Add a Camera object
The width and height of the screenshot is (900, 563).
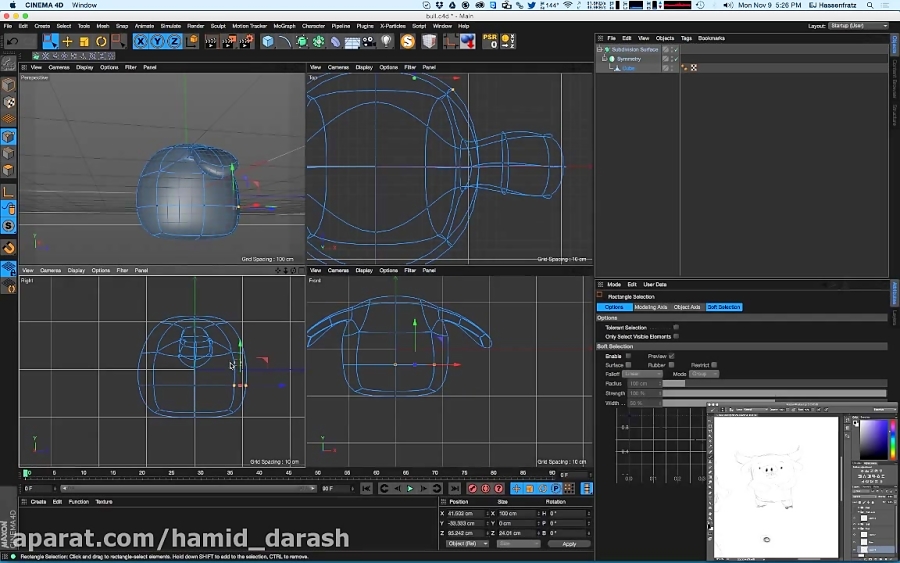point(369,41)
